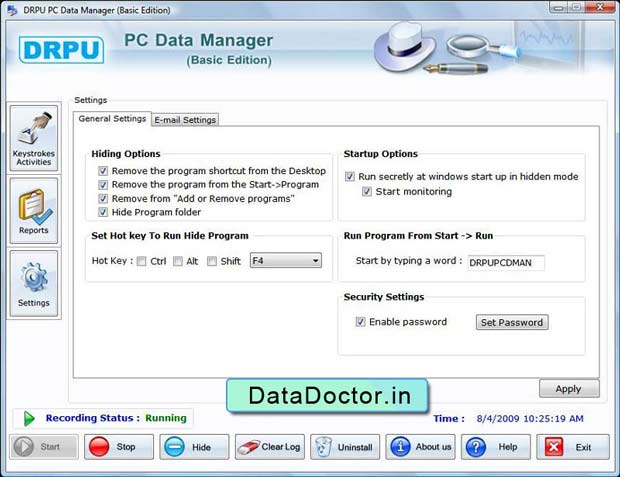Switch to the E-mail Settings tab

[185, 120]
